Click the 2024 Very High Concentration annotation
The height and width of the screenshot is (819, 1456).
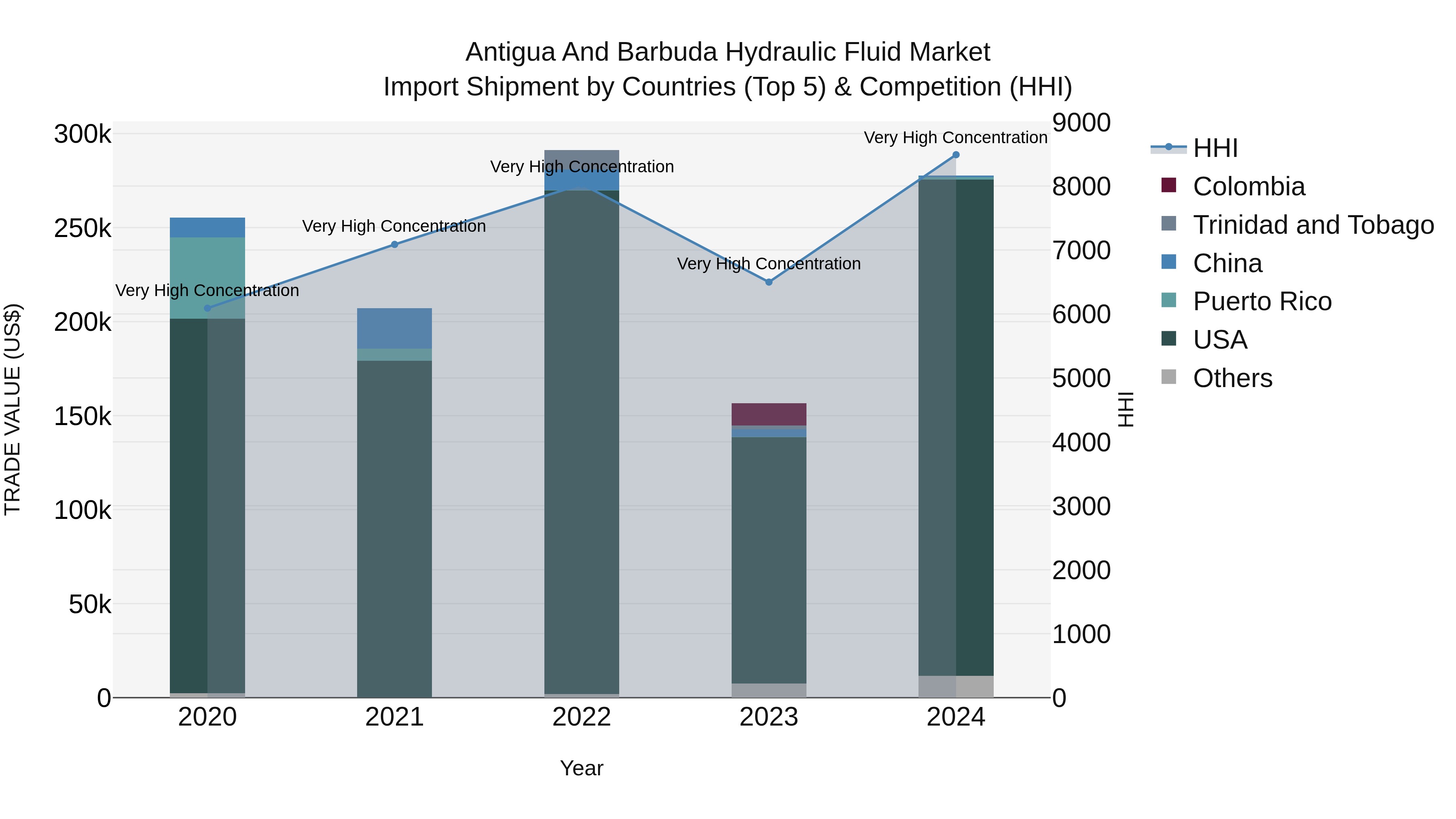[x=956, y=138]
